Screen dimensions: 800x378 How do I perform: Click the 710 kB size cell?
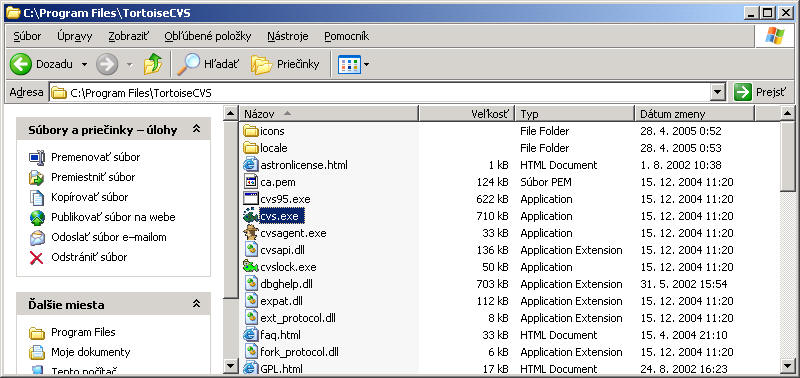[492, 216]
